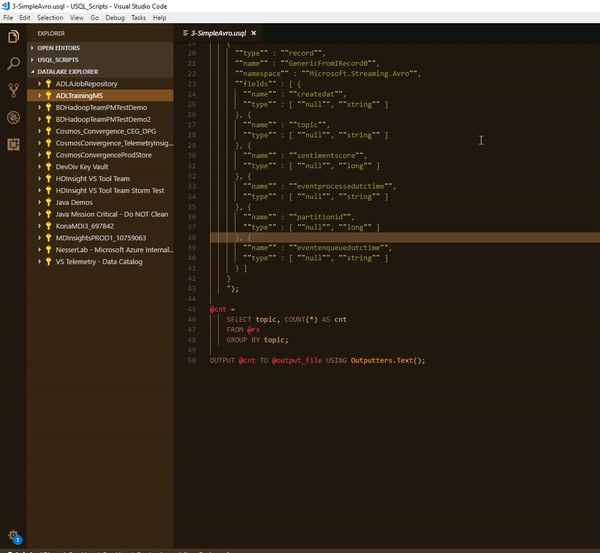Click the key icon next to BDHadoopTeamPMTestDemo2
The height and width of the screenshot is (553, 600).
[48, 119]
